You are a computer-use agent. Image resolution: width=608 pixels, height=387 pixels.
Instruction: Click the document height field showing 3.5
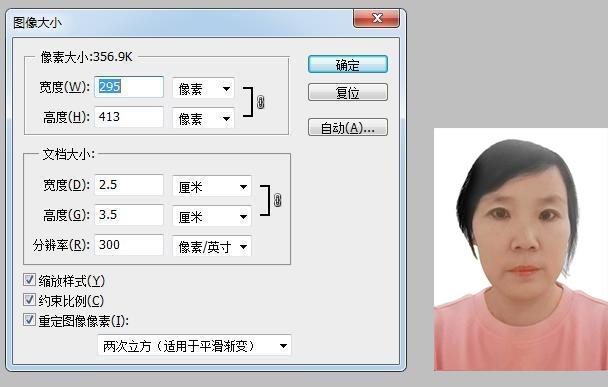[129, 215]
